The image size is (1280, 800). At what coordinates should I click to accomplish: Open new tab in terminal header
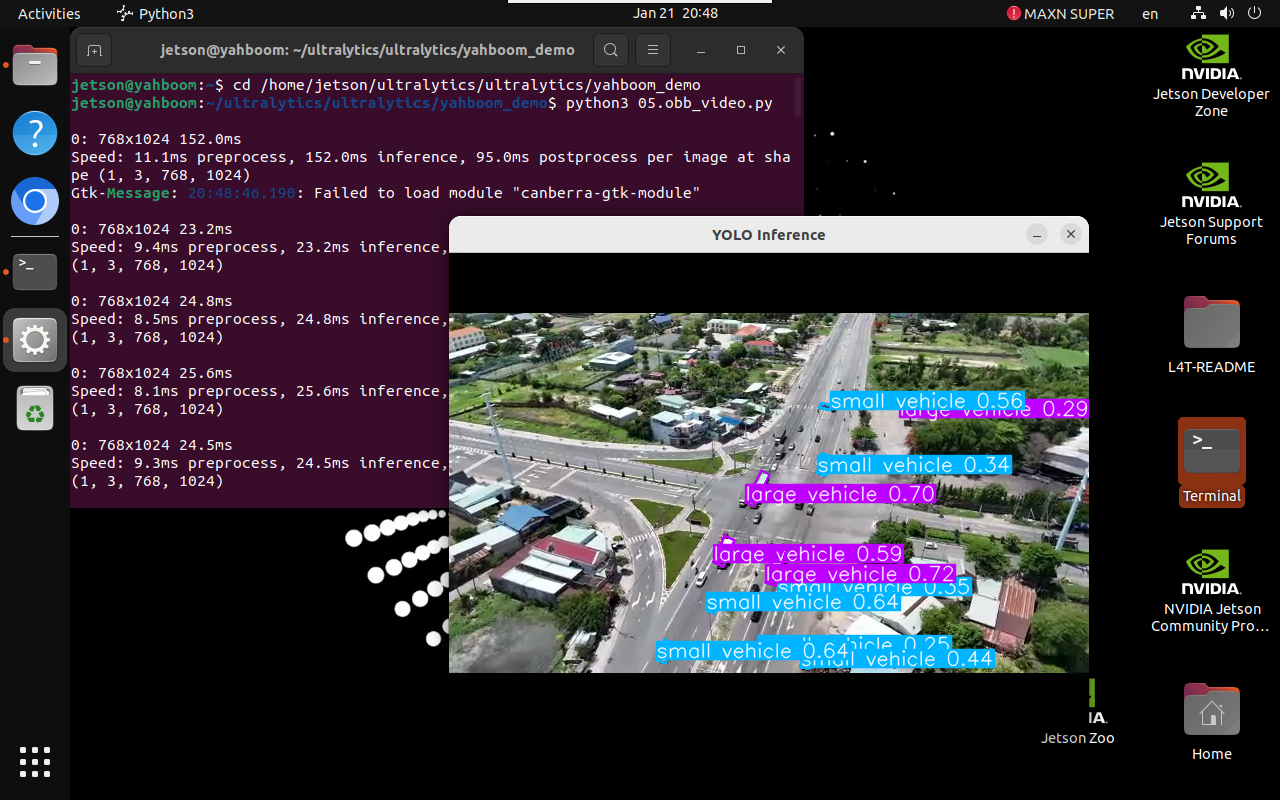point(93,50)
